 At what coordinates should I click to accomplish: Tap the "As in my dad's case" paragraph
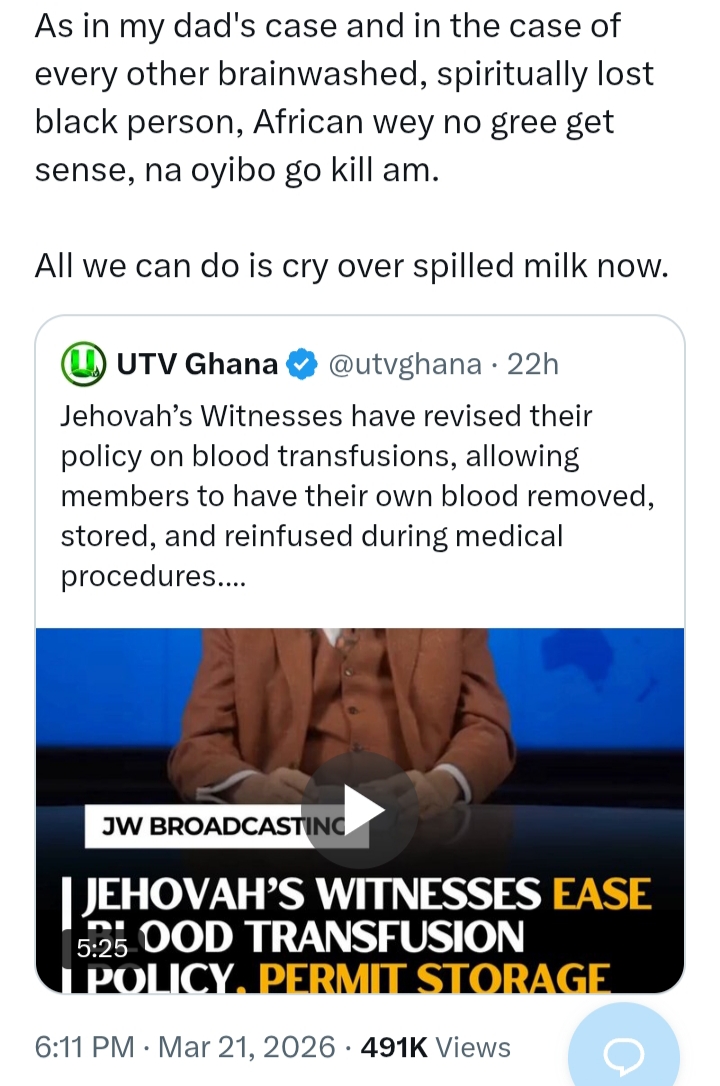coord(327,97)
